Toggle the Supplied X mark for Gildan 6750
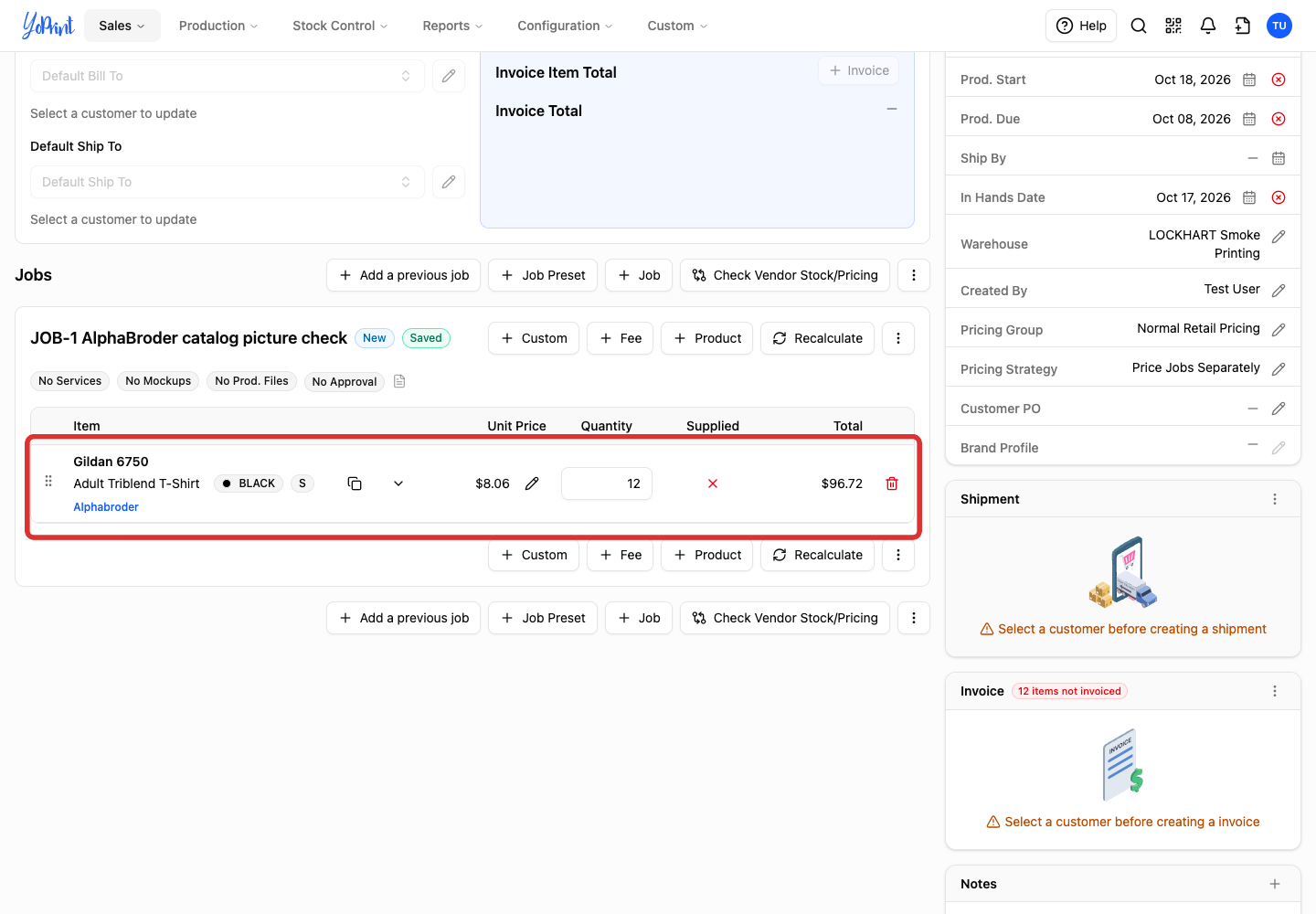The height and width of the screenshot is (914, 1316). click(713, 484)
